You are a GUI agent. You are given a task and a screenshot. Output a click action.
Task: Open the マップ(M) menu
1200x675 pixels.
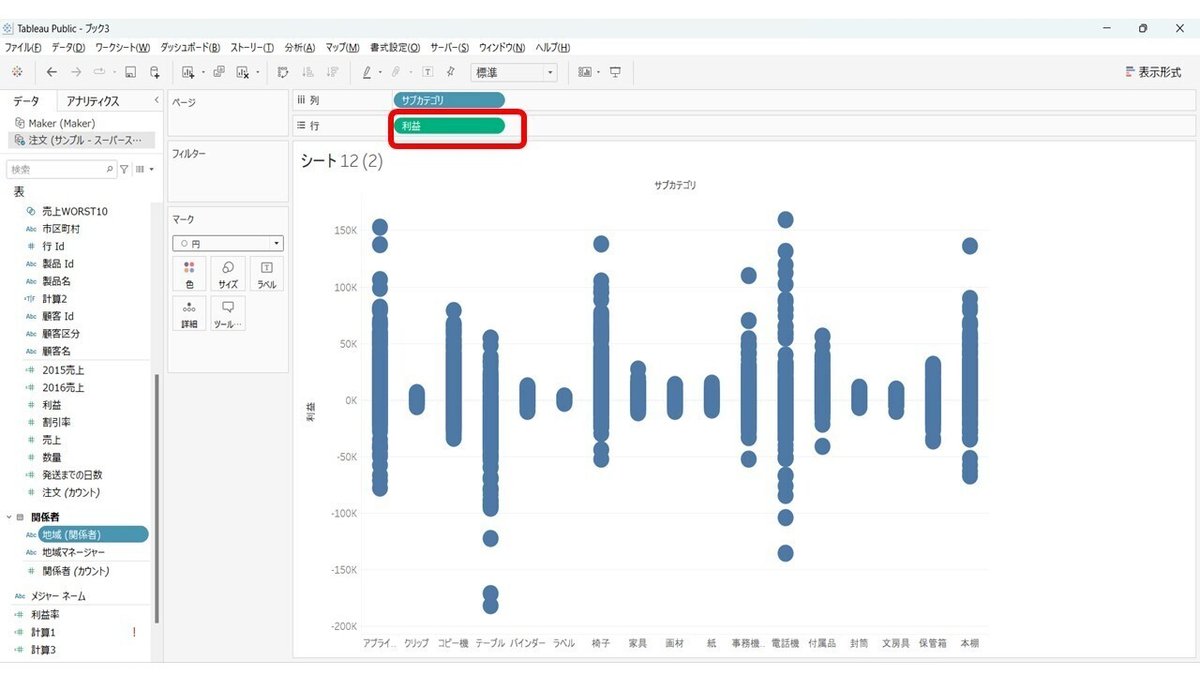tap(343, 48)
